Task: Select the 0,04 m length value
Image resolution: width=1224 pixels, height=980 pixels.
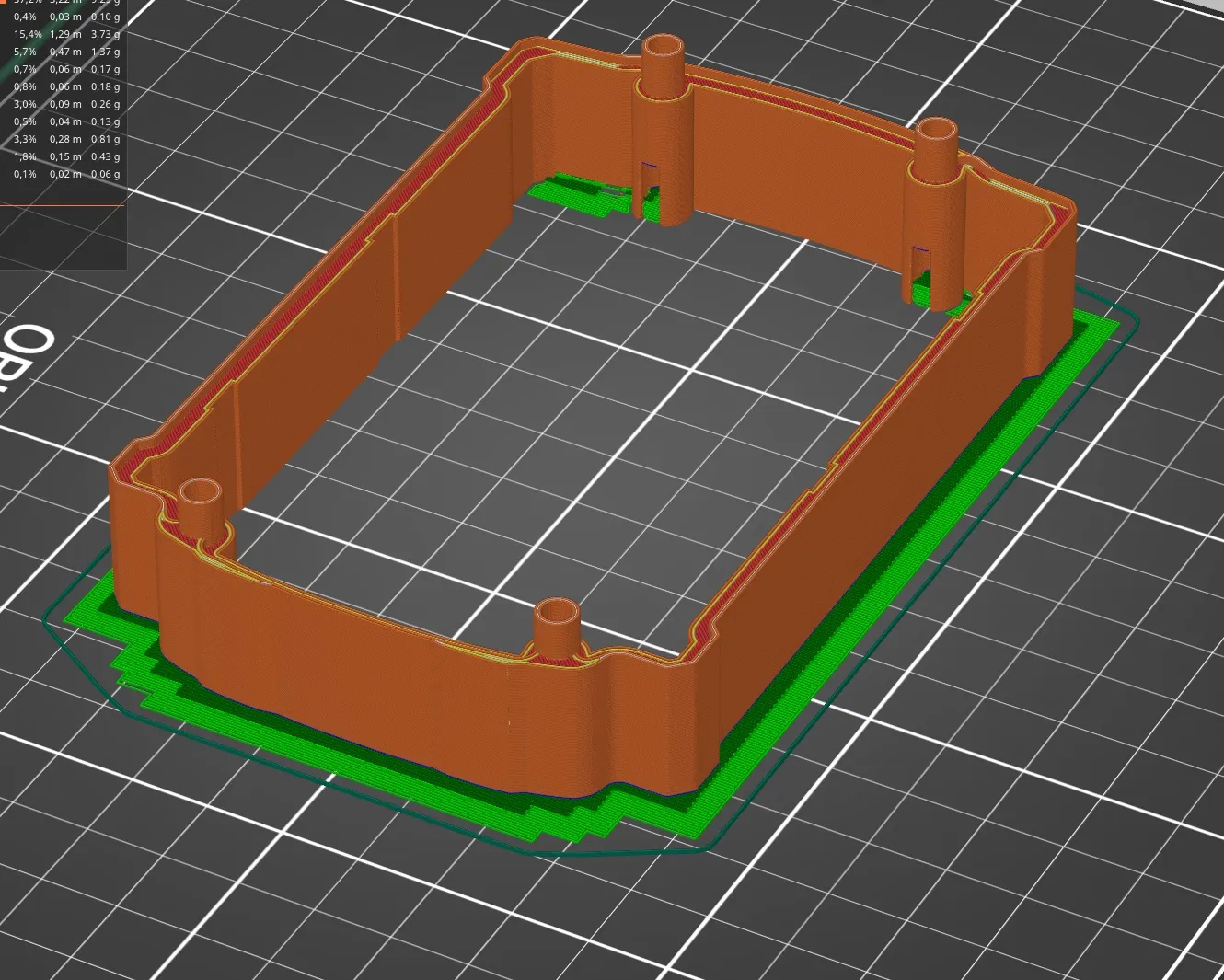Action: point(65,121)
